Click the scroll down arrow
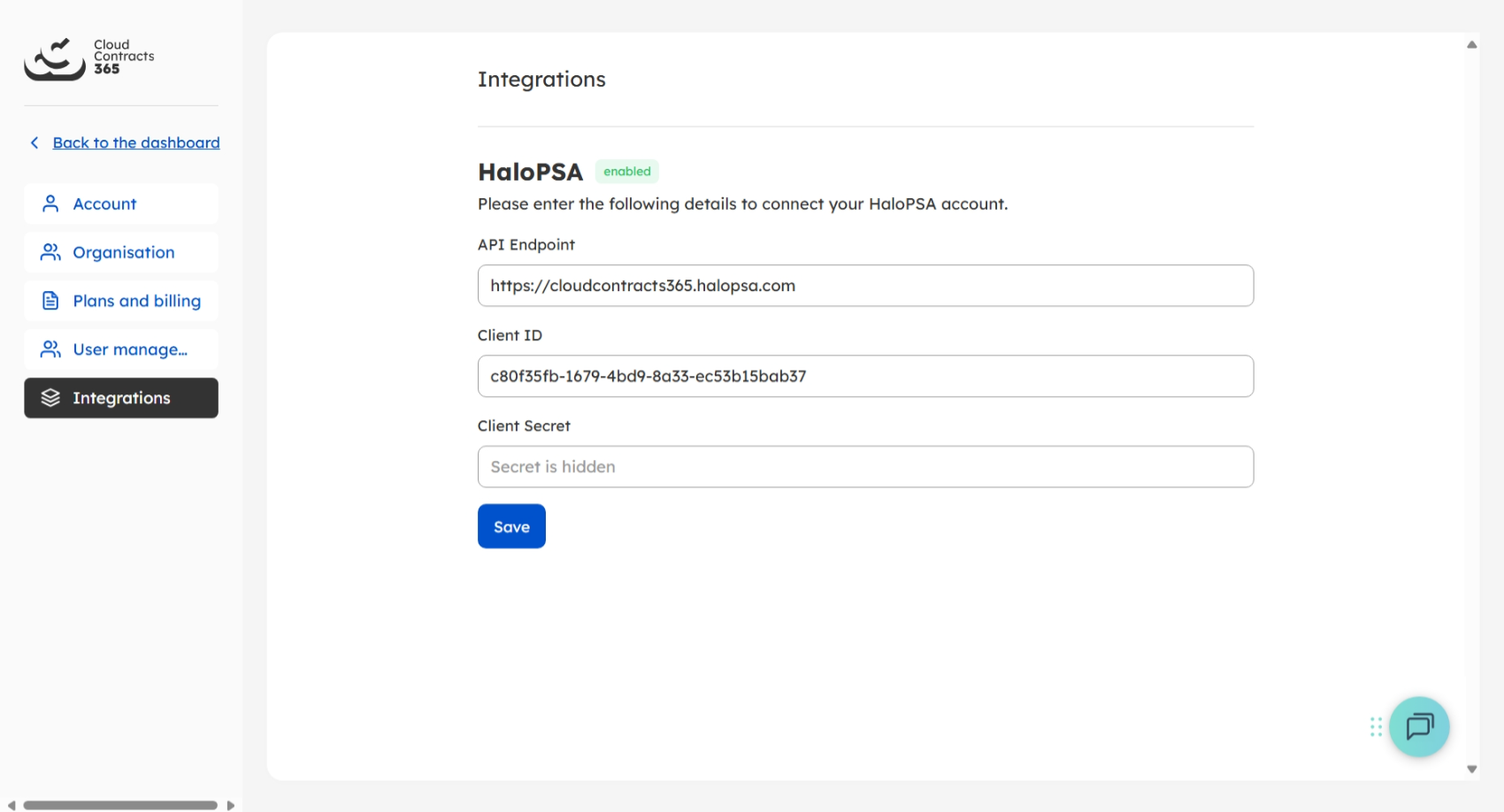Screen dimensions: 1504x812 (1472, 770)
